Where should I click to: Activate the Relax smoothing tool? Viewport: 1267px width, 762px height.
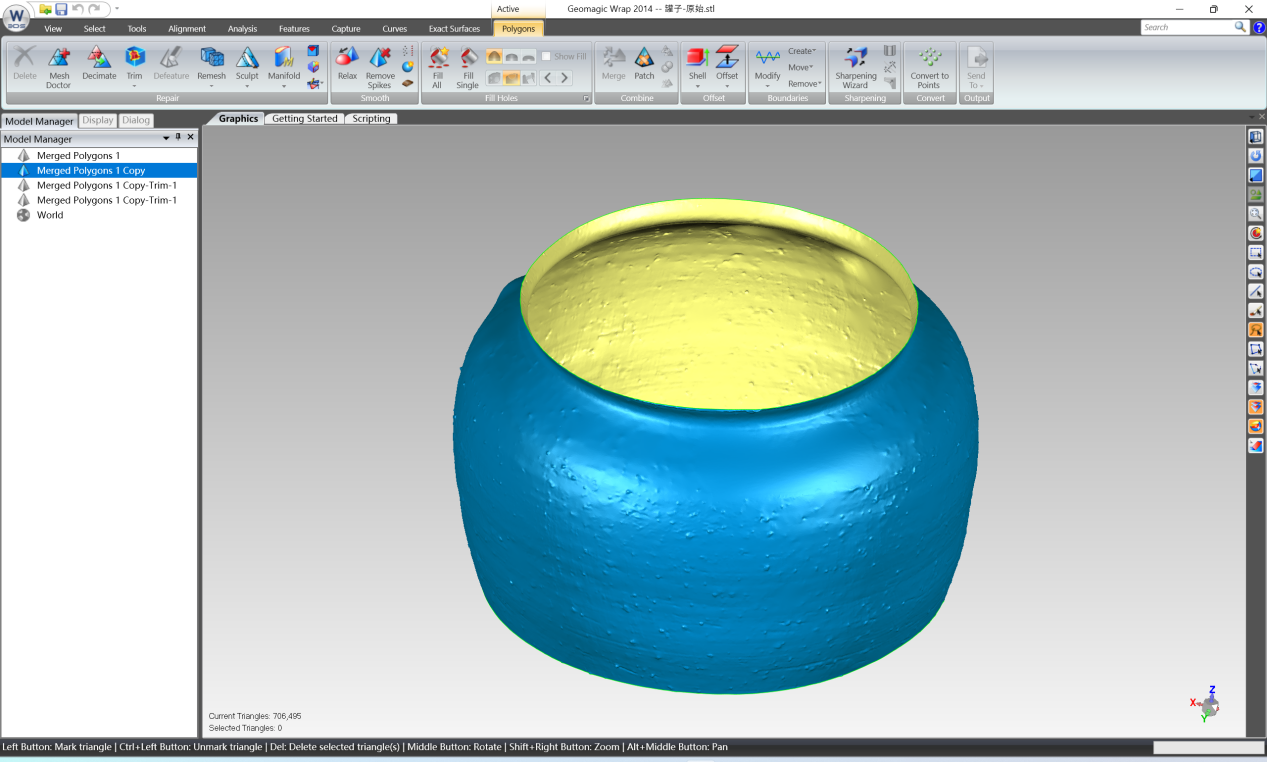point(346,66)
